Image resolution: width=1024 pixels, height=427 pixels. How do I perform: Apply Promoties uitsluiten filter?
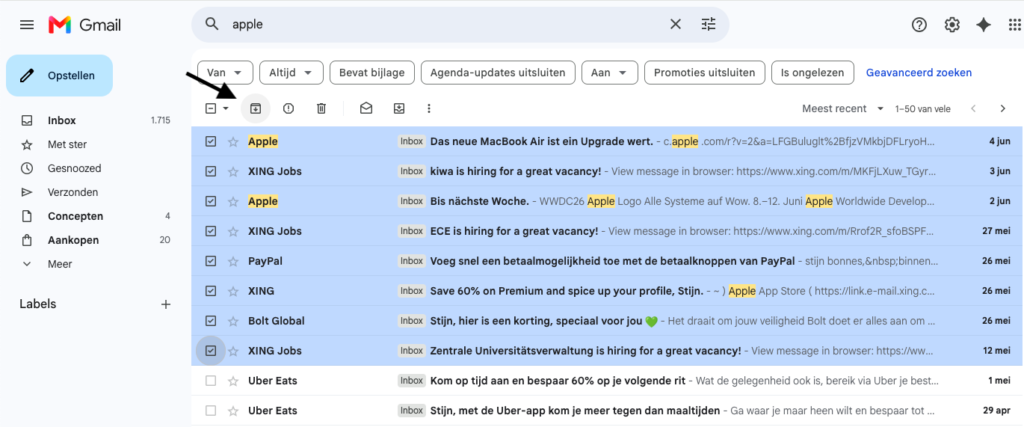pyautogui.click(x=704, y=72)
